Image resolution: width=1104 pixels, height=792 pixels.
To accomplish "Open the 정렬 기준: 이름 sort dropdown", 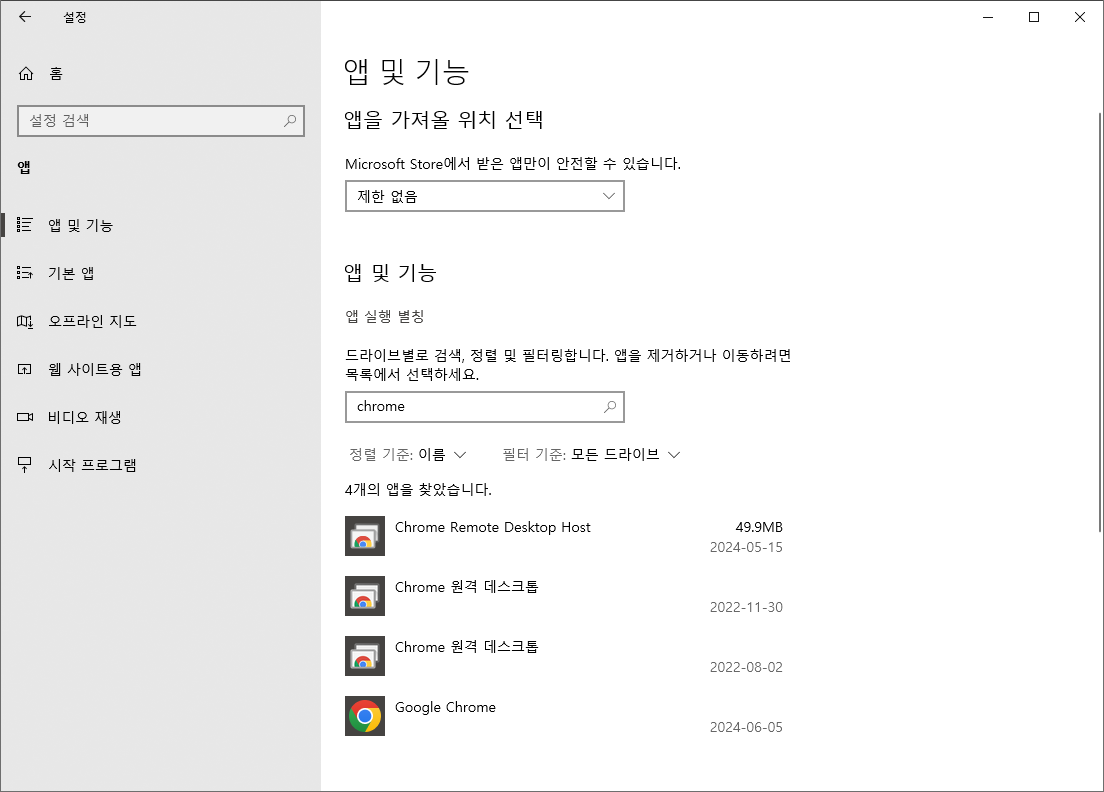I will 408,455.
